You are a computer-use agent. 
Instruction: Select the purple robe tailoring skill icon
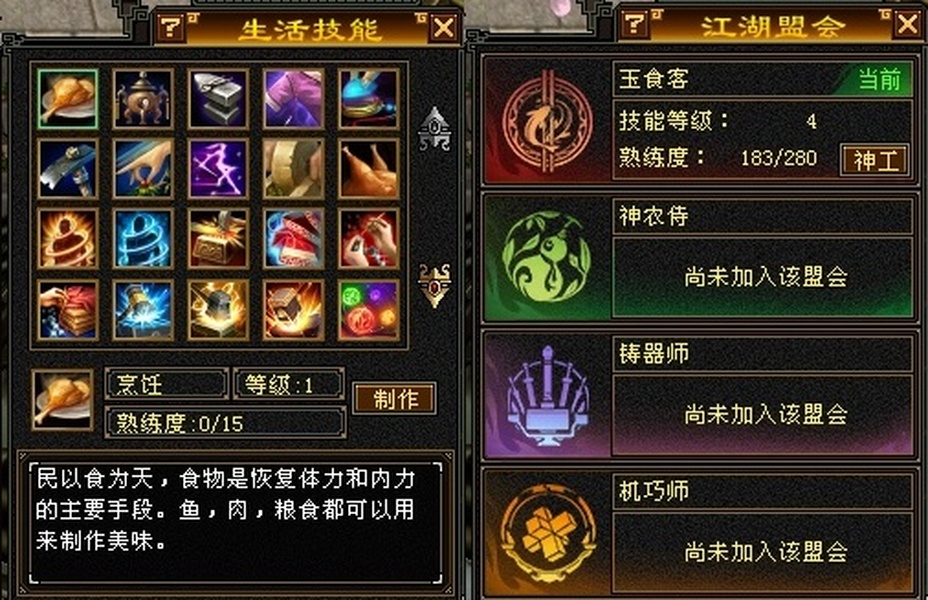293,99
